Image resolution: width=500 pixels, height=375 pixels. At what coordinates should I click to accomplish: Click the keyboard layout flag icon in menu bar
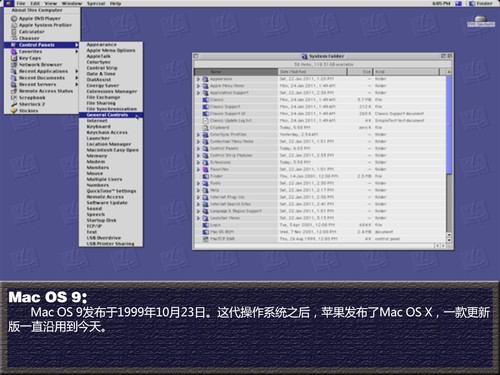(459, 3)
